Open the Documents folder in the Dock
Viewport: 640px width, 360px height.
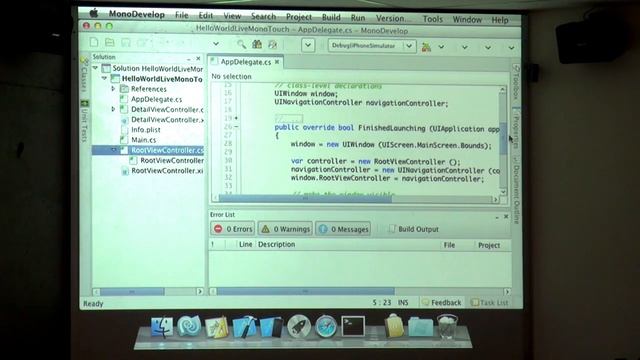pyautogui.click(x=420, y=327)
